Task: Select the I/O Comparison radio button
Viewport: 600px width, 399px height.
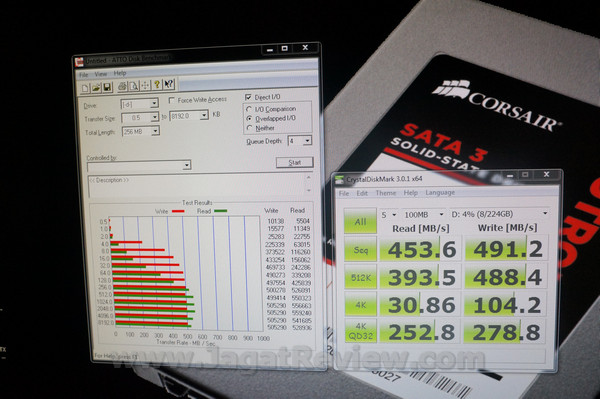Action: (249, 109)
